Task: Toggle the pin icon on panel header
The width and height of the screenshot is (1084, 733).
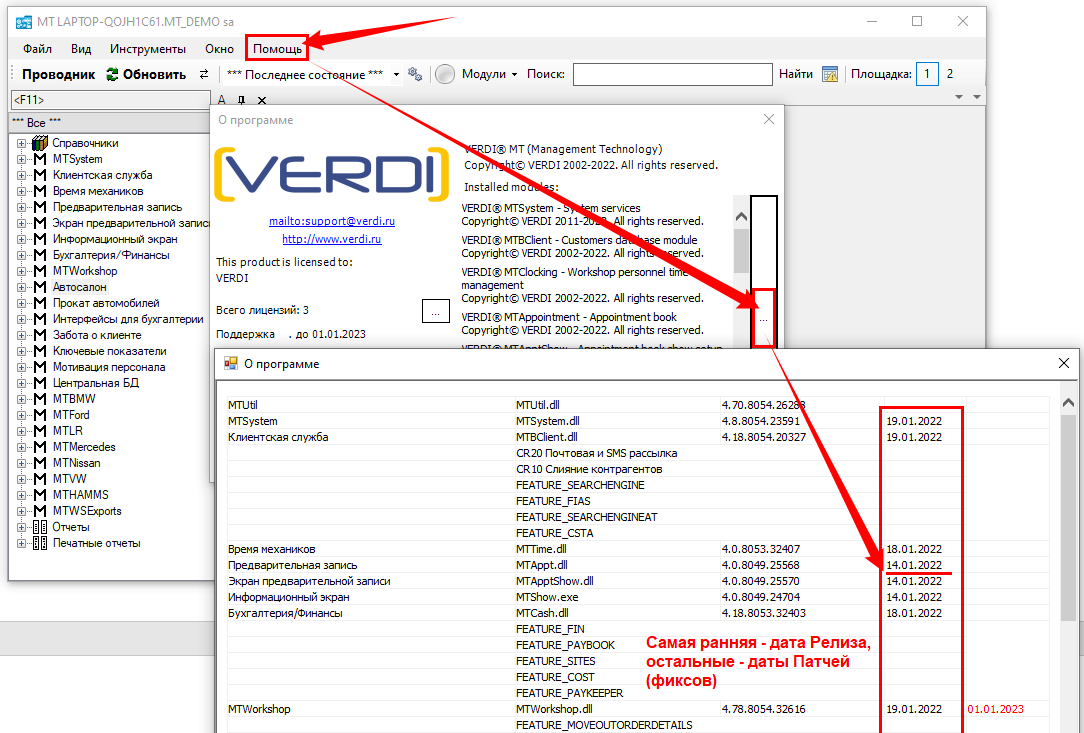Action: 240,100
